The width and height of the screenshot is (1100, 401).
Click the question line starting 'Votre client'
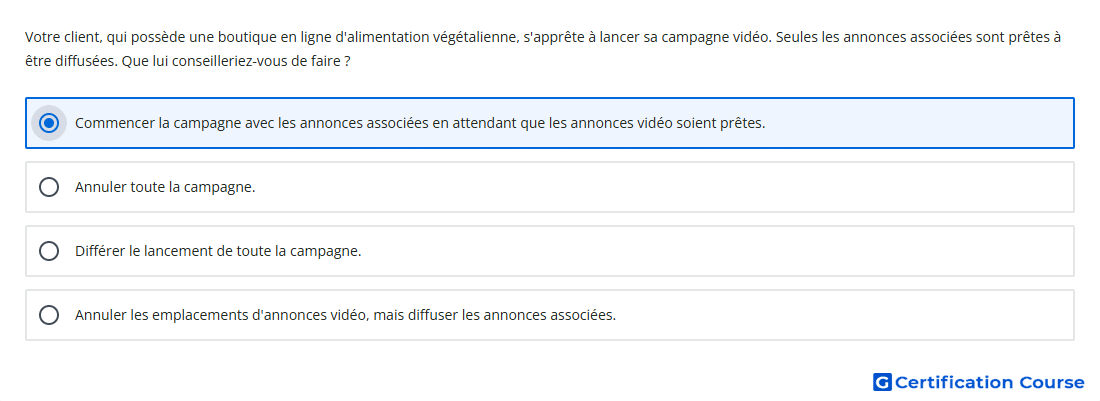click(x=543, y=37)
